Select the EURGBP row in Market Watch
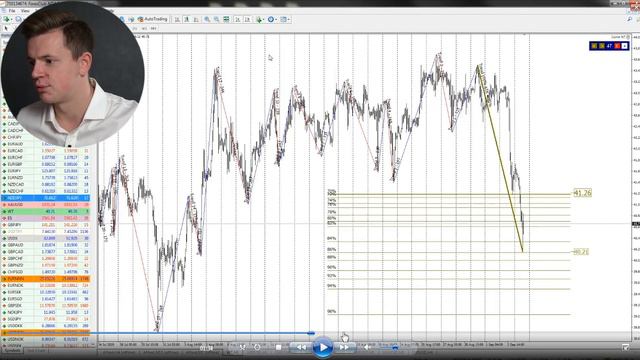The image size is (640, 360). (46, 164)
